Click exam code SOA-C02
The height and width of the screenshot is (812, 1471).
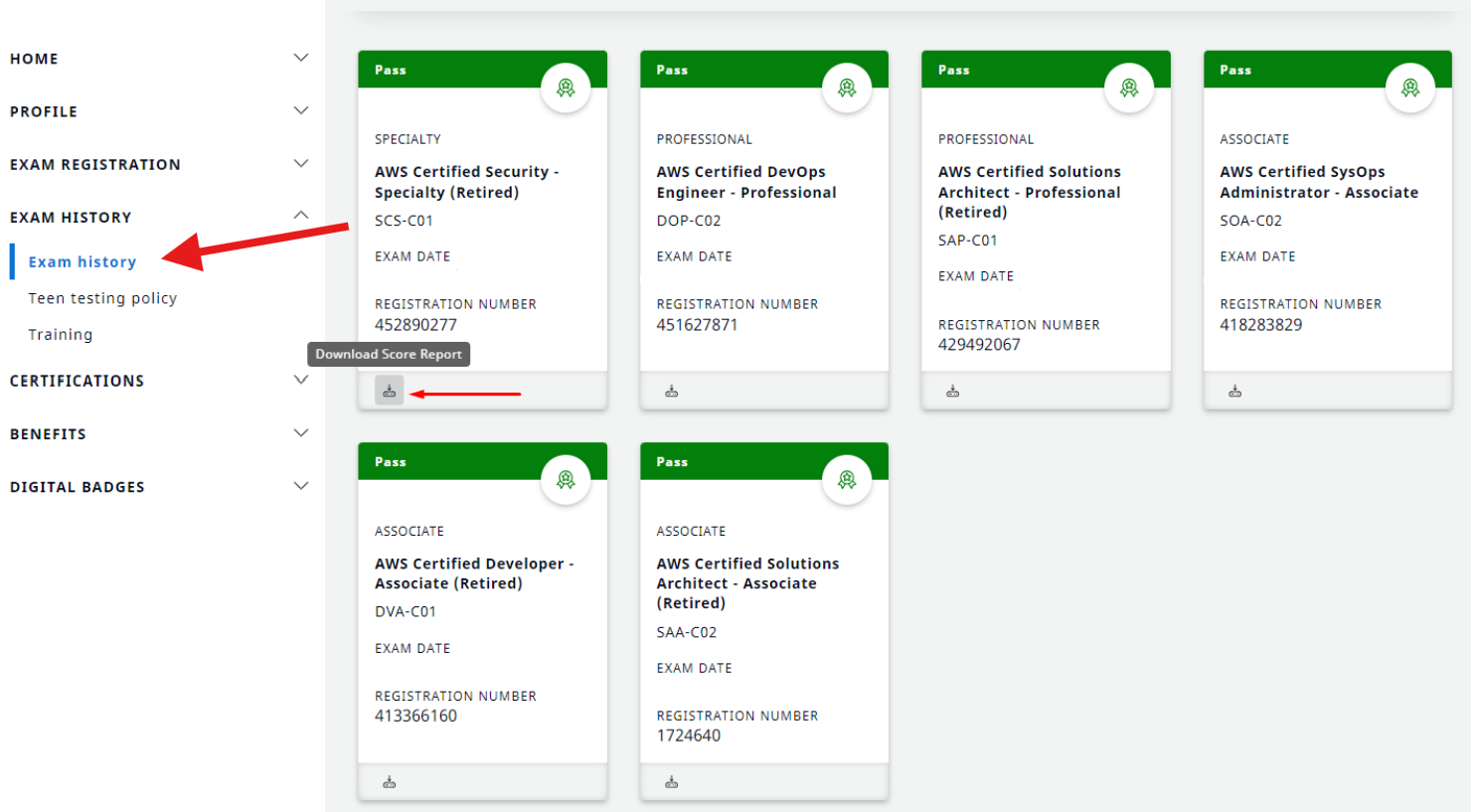(1251, 221)
